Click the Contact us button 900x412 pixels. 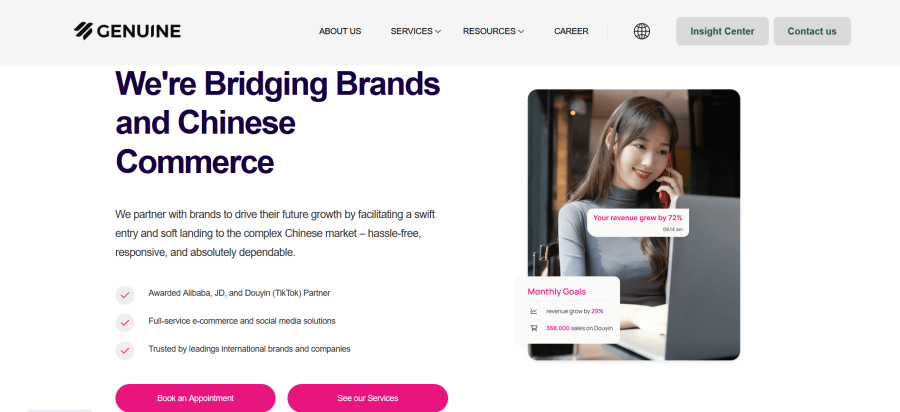[812, 31]
